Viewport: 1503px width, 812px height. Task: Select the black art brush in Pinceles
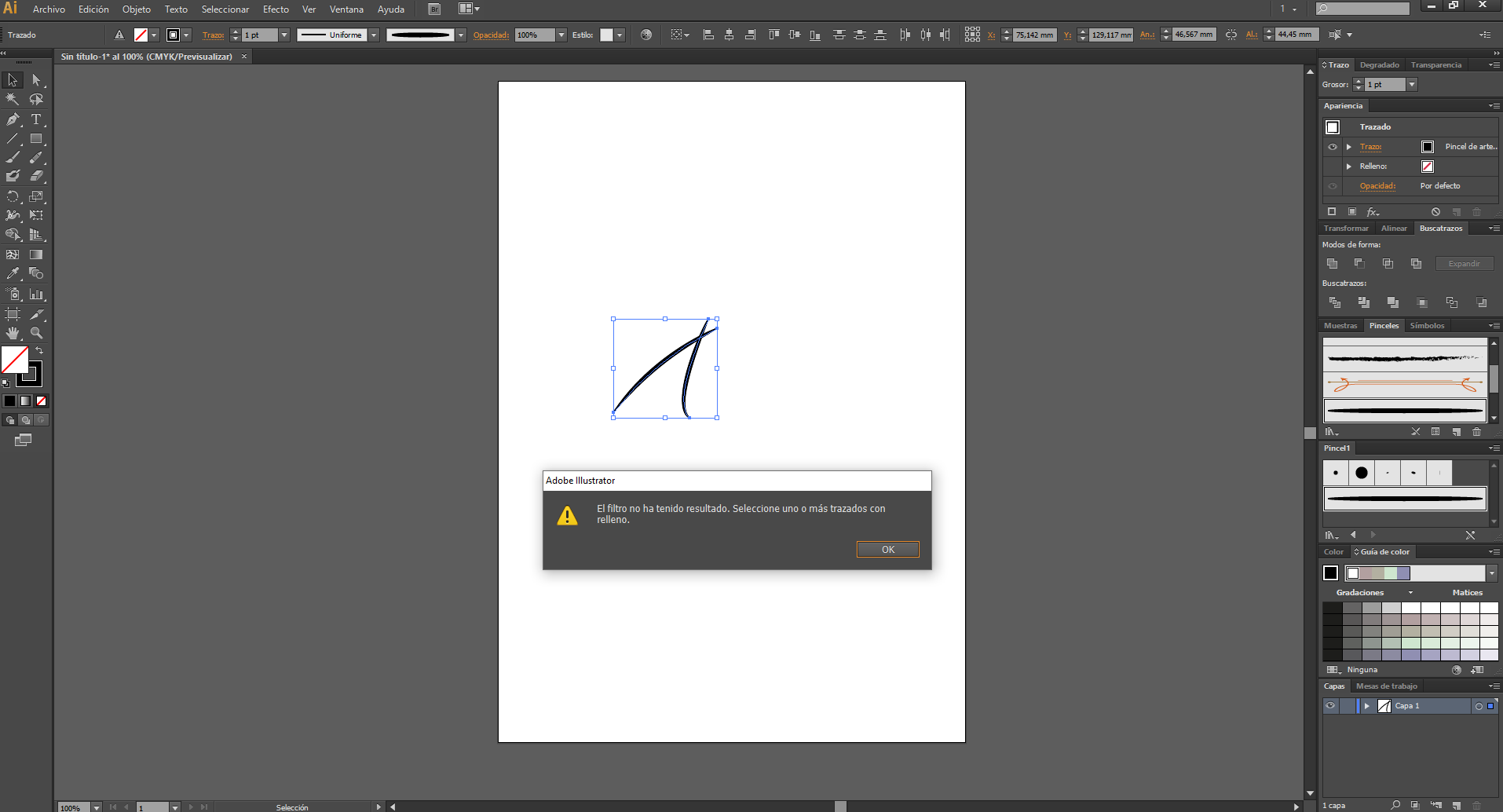tap(1405, 411)
